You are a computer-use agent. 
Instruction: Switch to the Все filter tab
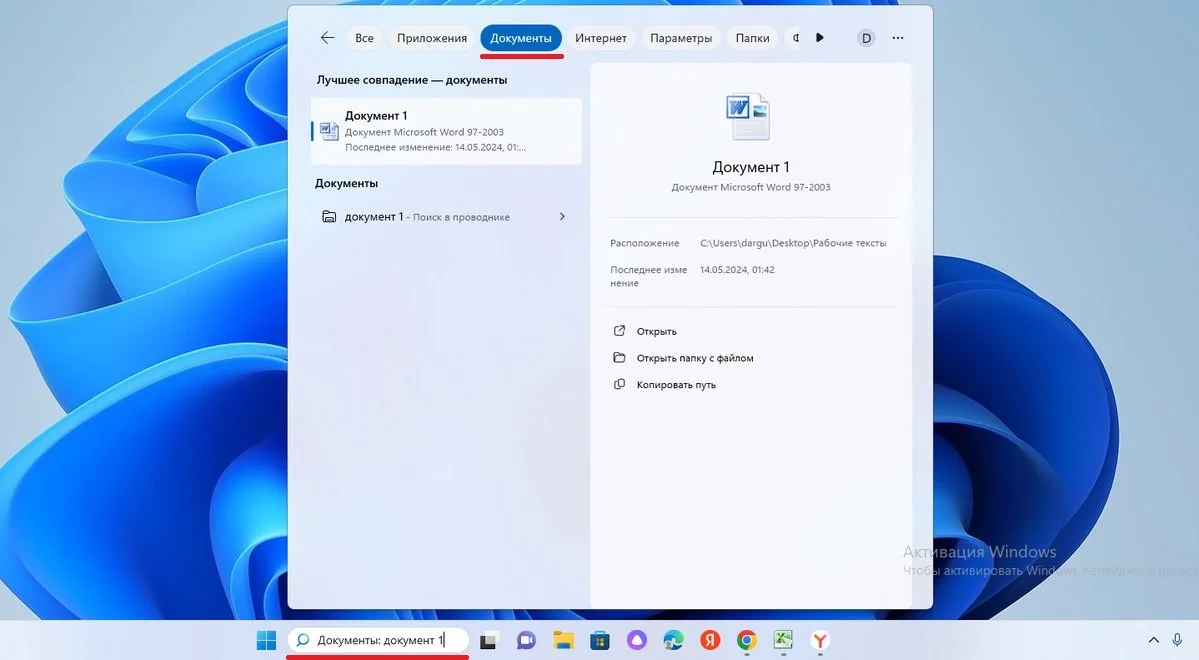pyautogui.click(x=365, y=37)
